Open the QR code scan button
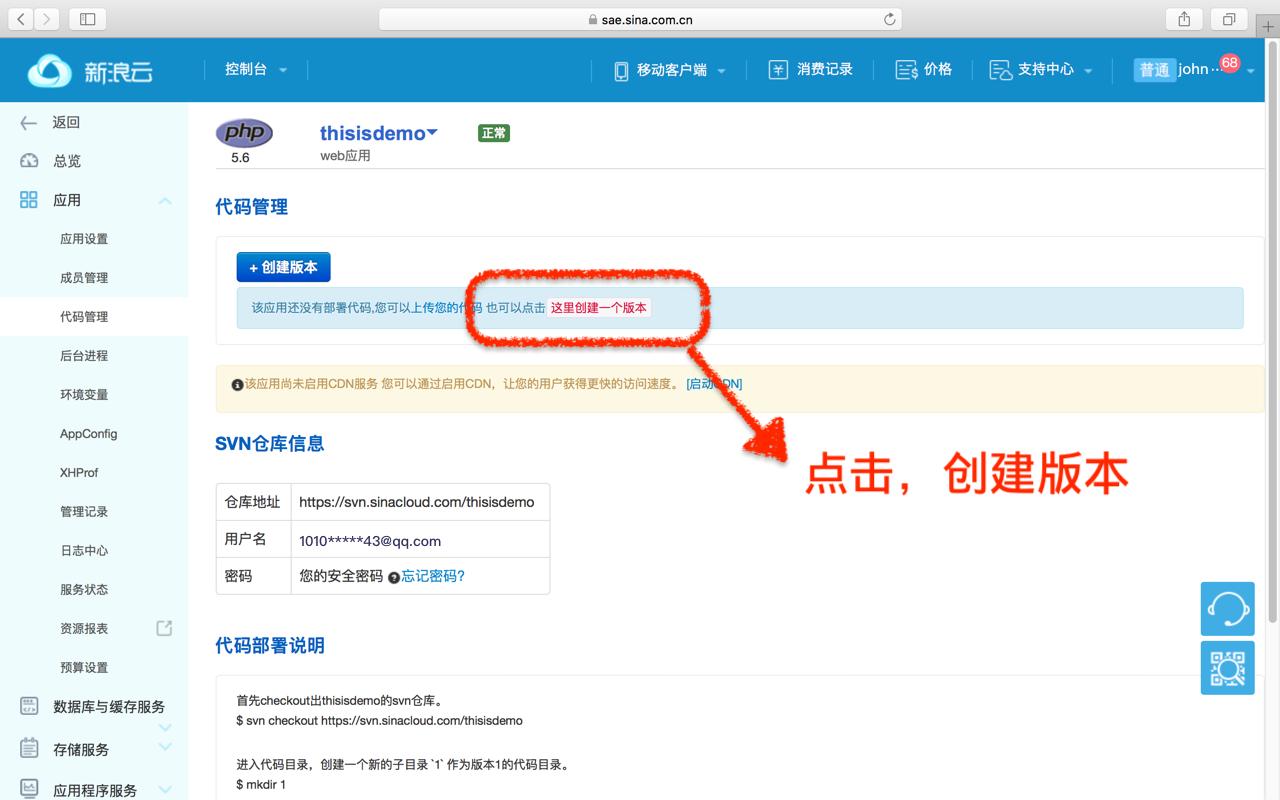This screenshot has width=1280, height=800. pyautogui.click(x=1228, y=668)
